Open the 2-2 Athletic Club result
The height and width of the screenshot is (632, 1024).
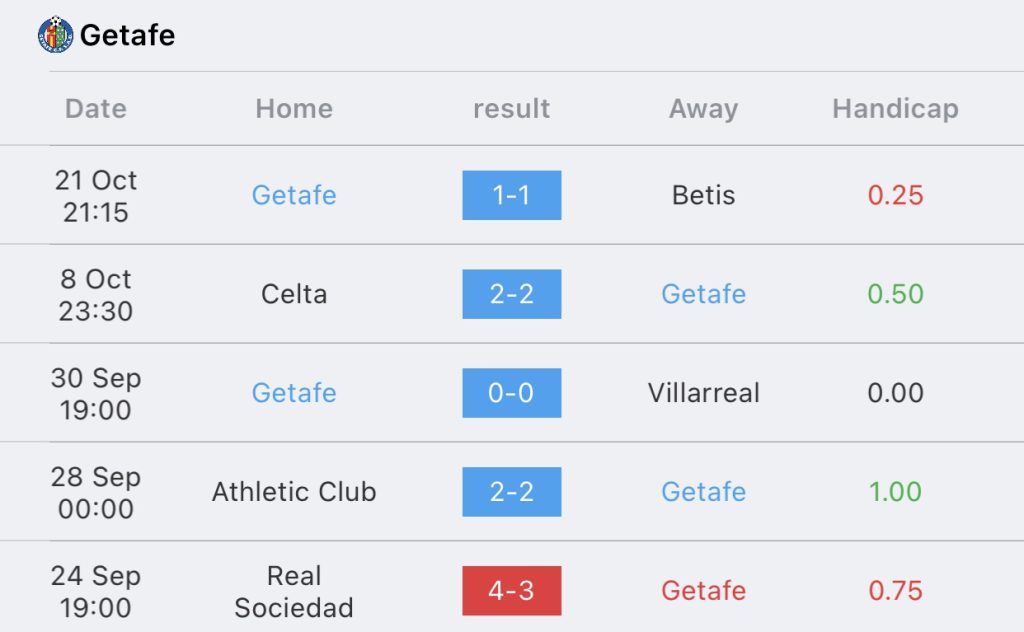(x=511, y=492)
